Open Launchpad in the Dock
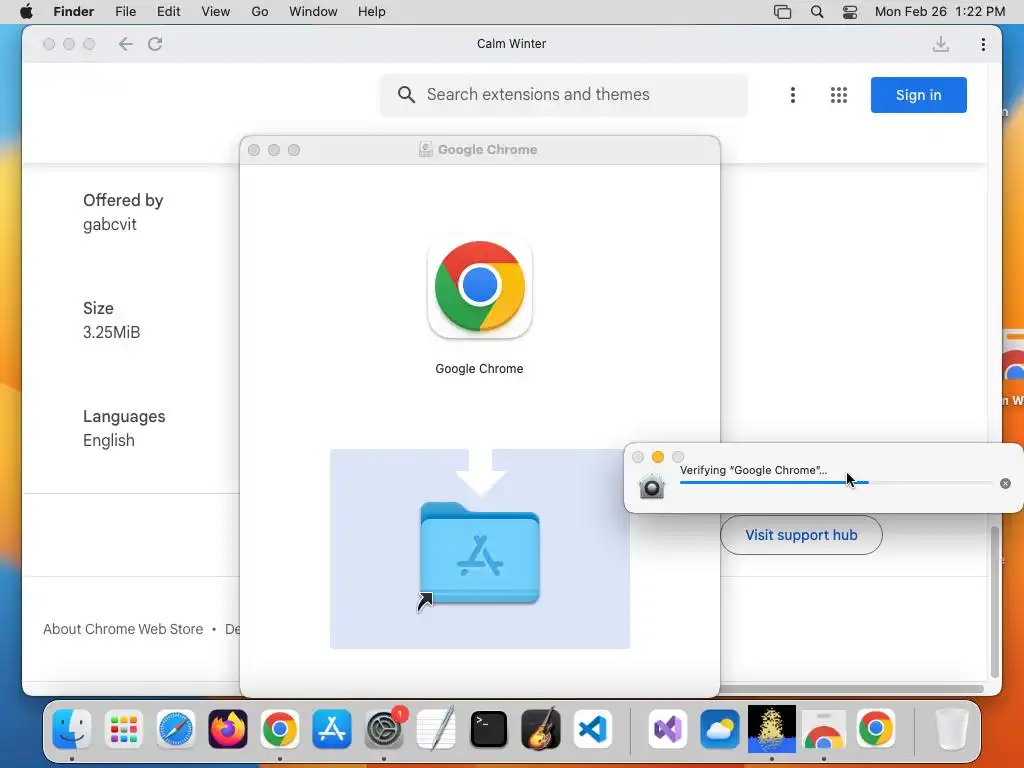This screenshot has height=768, width=1024. tap(123, 728)
